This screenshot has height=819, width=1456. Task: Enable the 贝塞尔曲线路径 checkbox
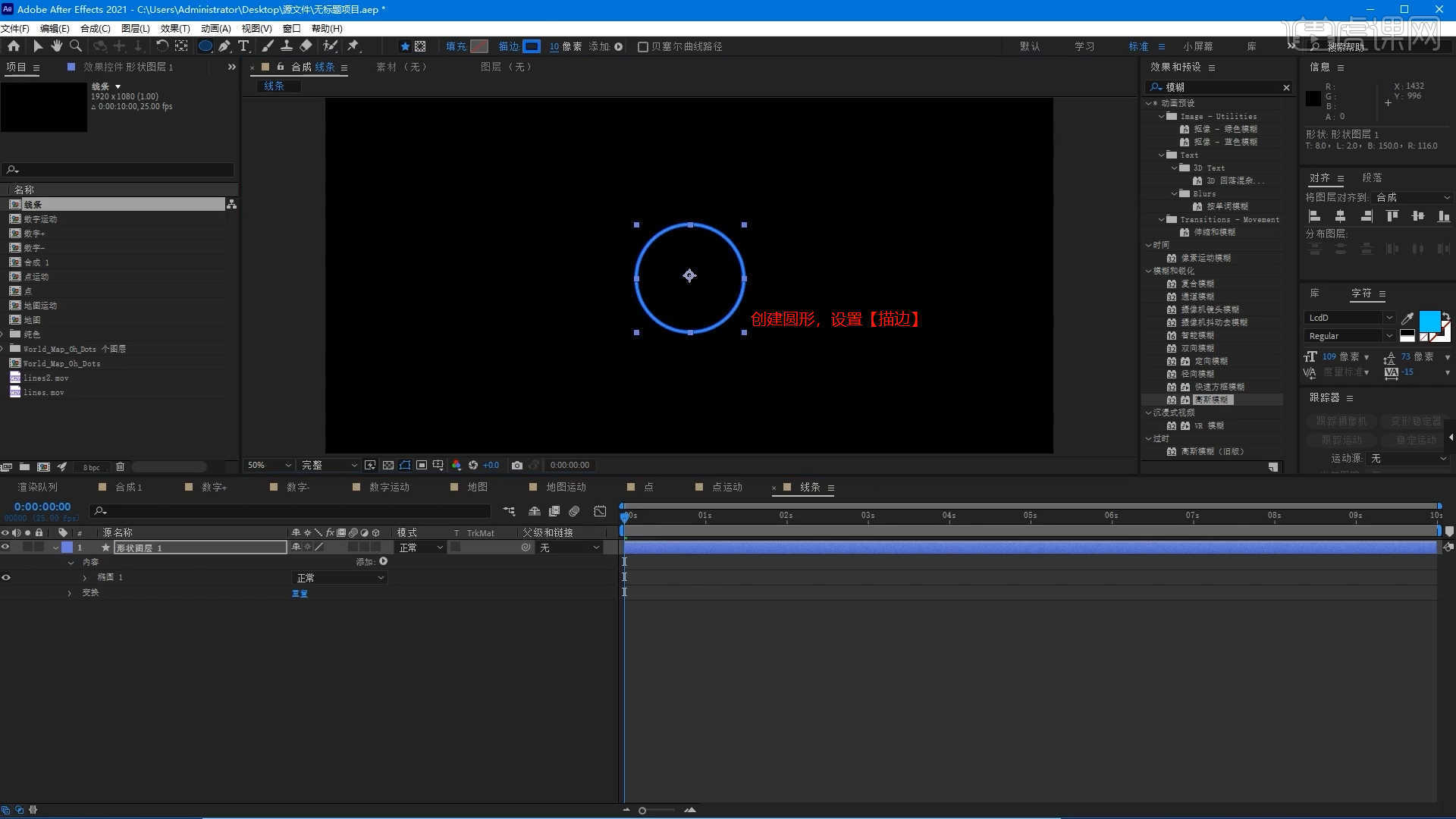[643, 47]
